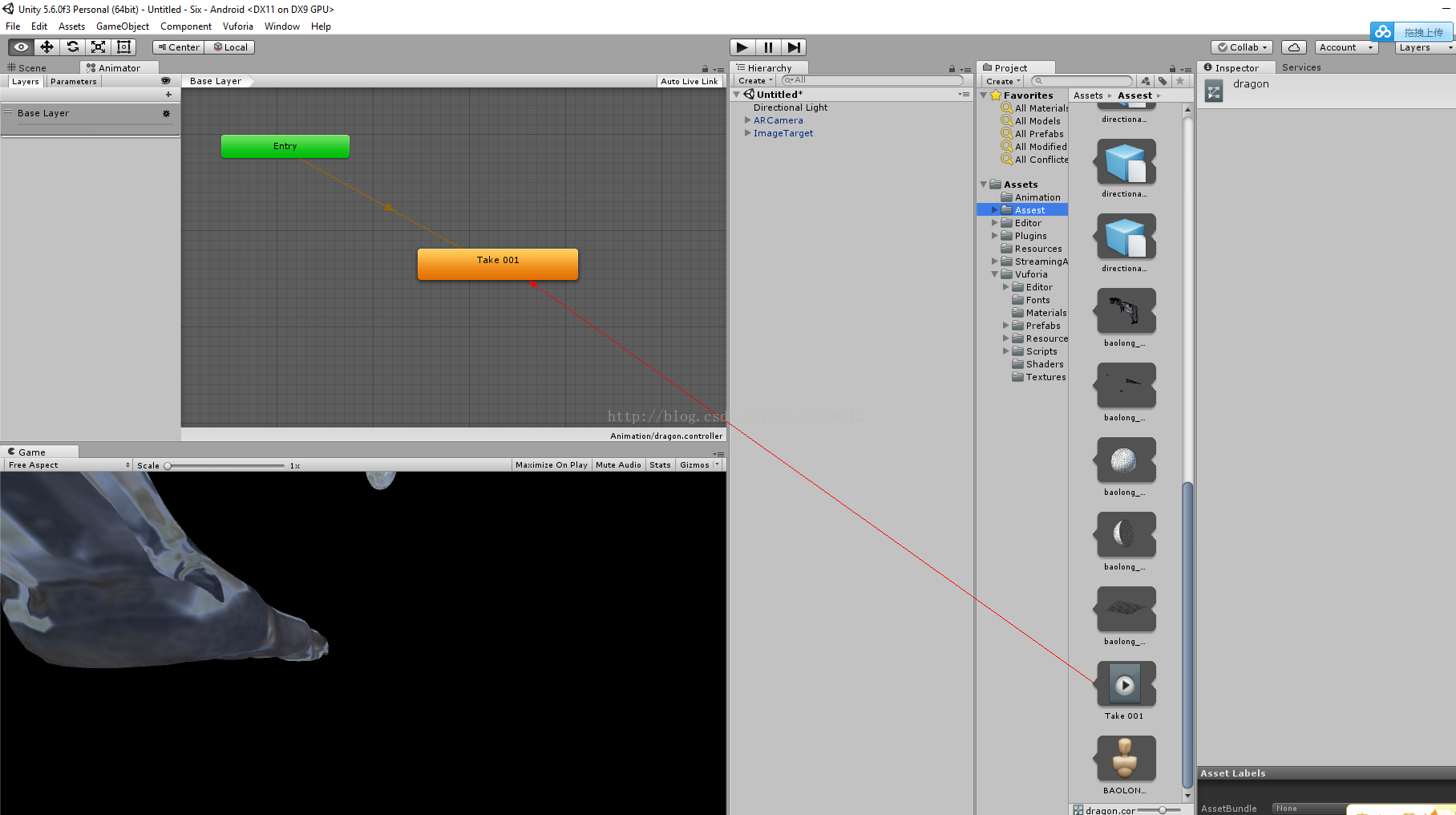Save search star icon
Viewport: 1456px width, 815px height.
pyautogui.click(x=1179, y=81)
